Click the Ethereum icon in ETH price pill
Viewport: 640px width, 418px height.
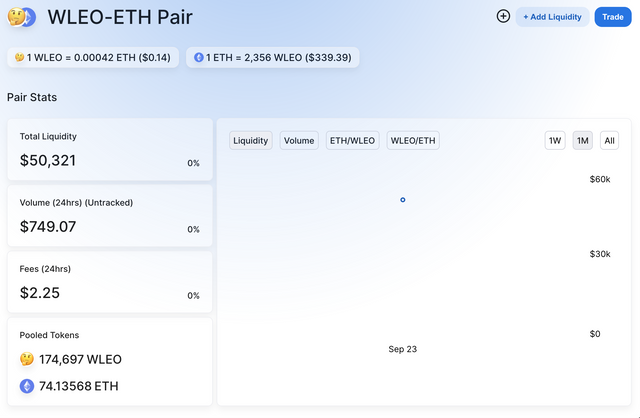pyautogui.click(x=199, y=57)
